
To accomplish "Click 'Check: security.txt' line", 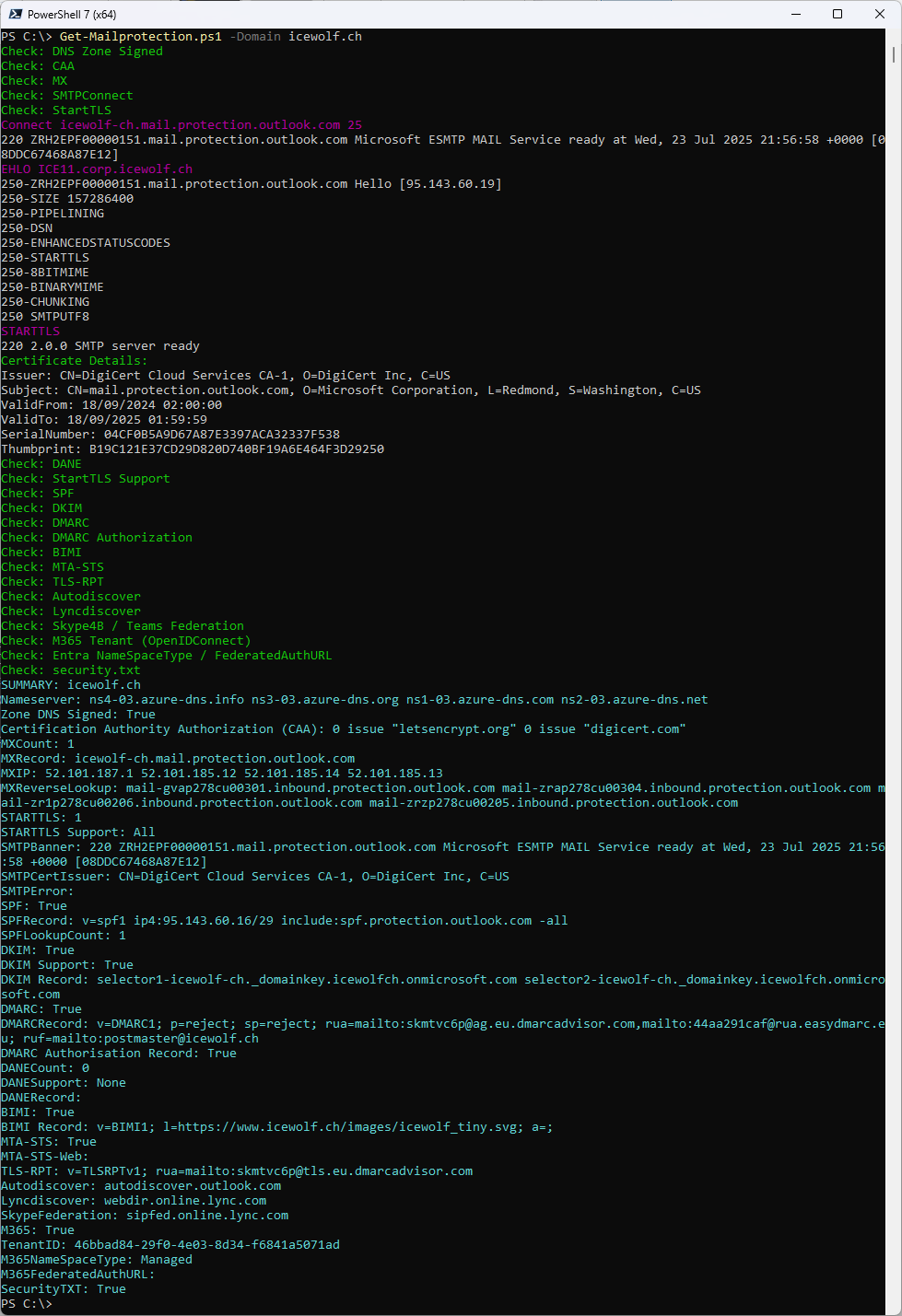I will (x=71, y=670).
